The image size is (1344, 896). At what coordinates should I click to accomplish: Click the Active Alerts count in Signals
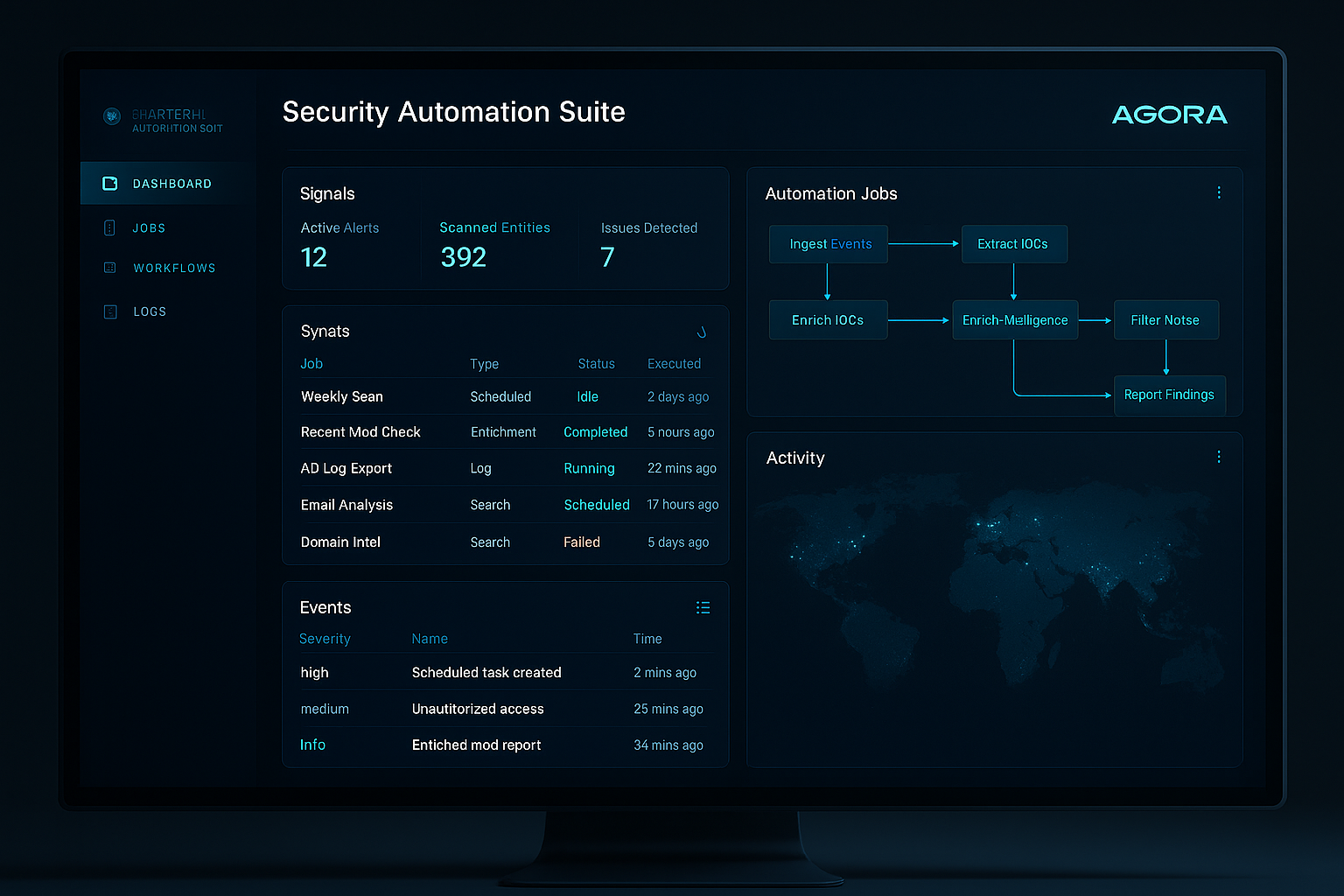tap(314, 256)
